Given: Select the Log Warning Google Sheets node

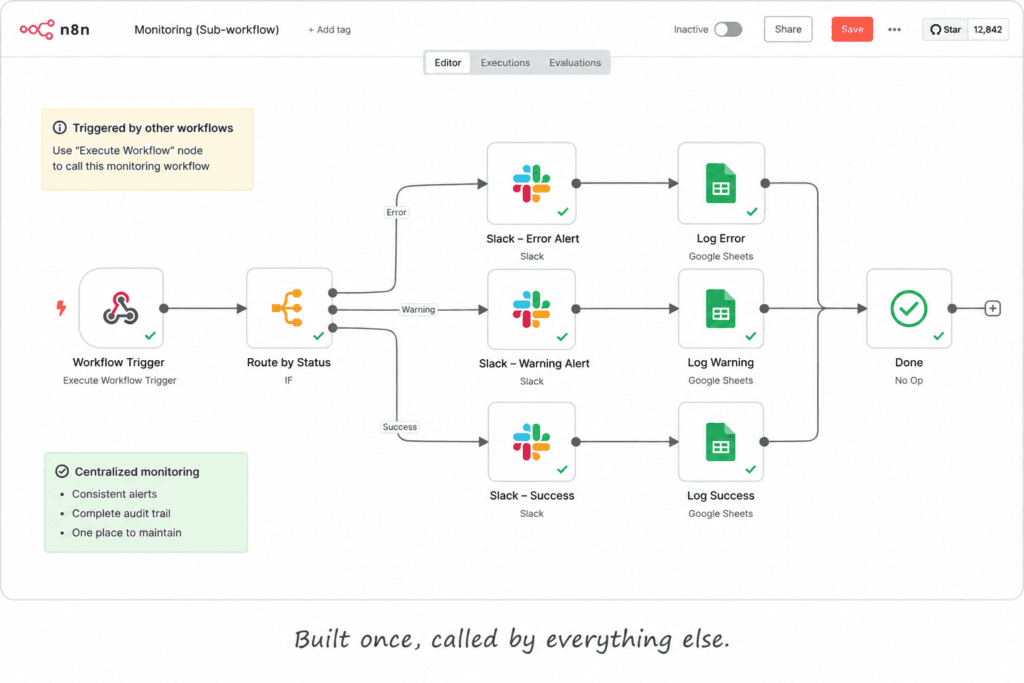Looking at the screenshot, I should pyautogui.click(x=721, y=309).
